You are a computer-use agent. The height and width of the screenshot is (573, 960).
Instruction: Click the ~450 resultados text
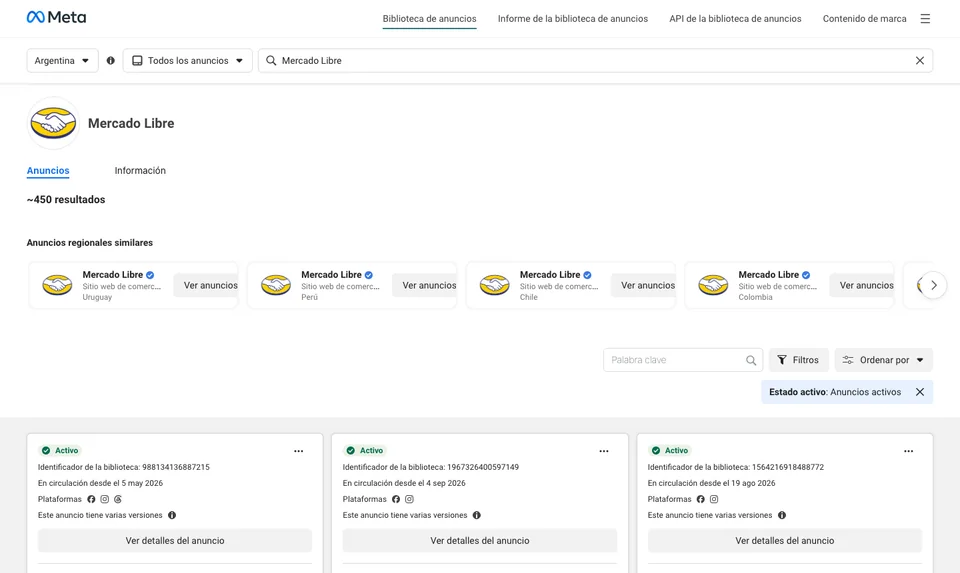(x=66, y=200)
